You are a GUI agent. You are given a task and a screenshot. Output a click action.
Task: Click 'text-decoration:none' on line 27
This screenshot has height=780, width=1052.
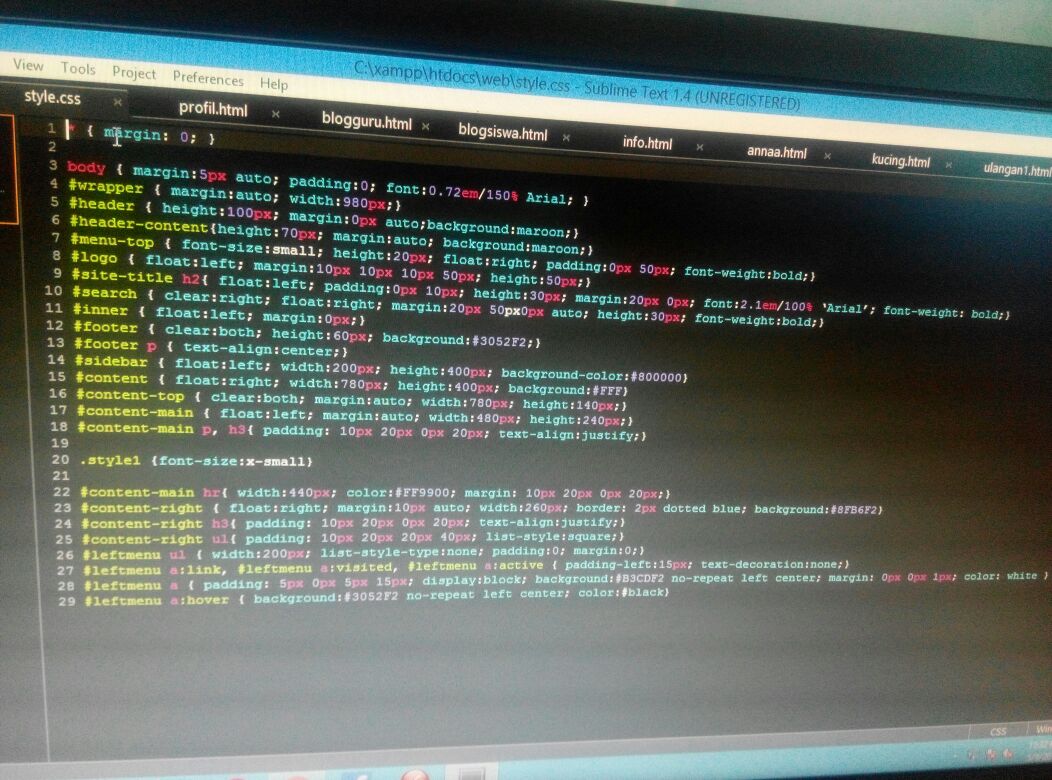click(x=770, y=564)
